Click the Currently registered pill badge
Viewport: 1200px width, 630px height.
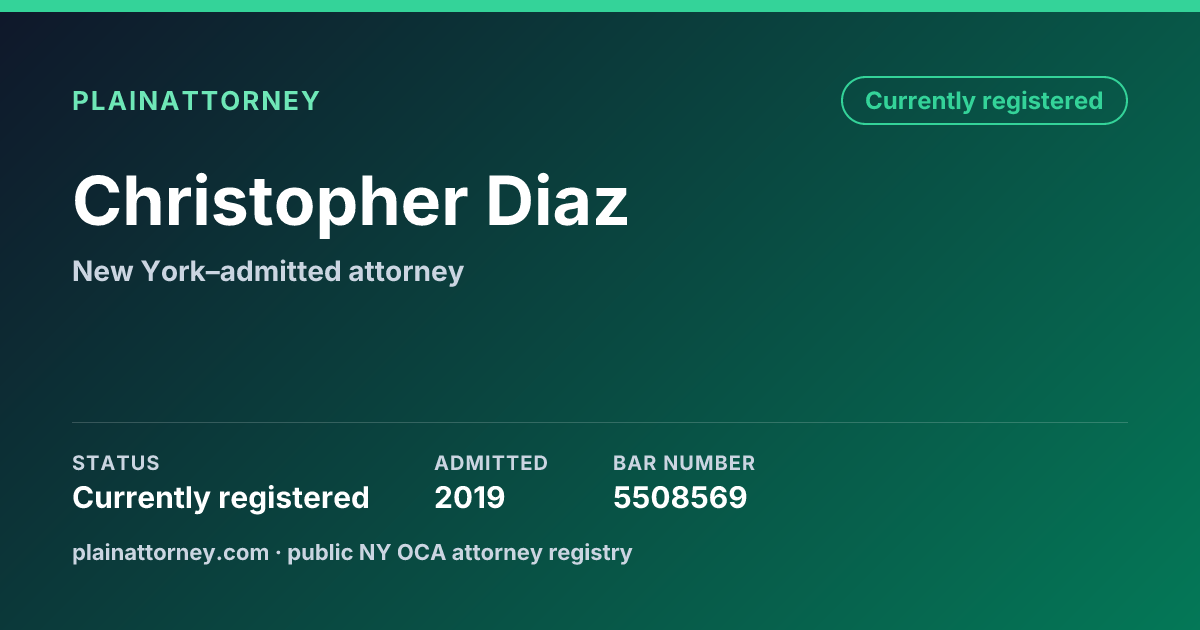pyautogui.click(x=984, y=101)
